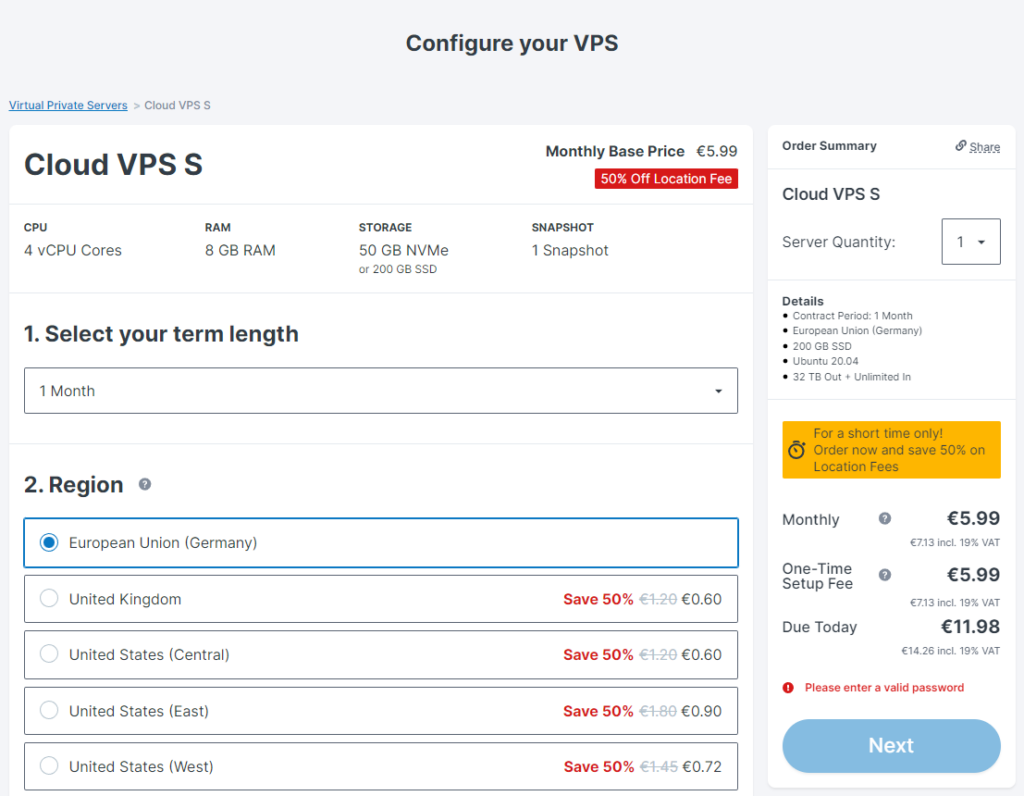
Task: Open the Region help question mark icon
Action: point(144,485)
